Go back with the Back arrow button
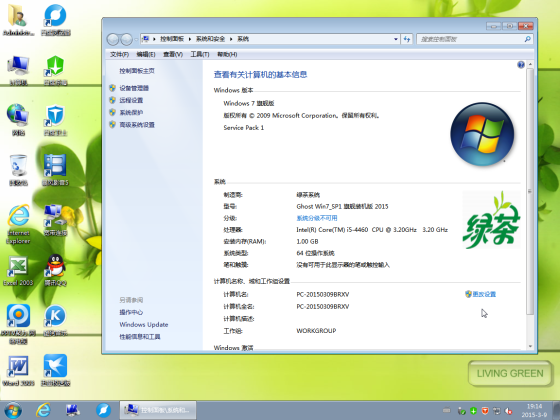 pos(113,39)
